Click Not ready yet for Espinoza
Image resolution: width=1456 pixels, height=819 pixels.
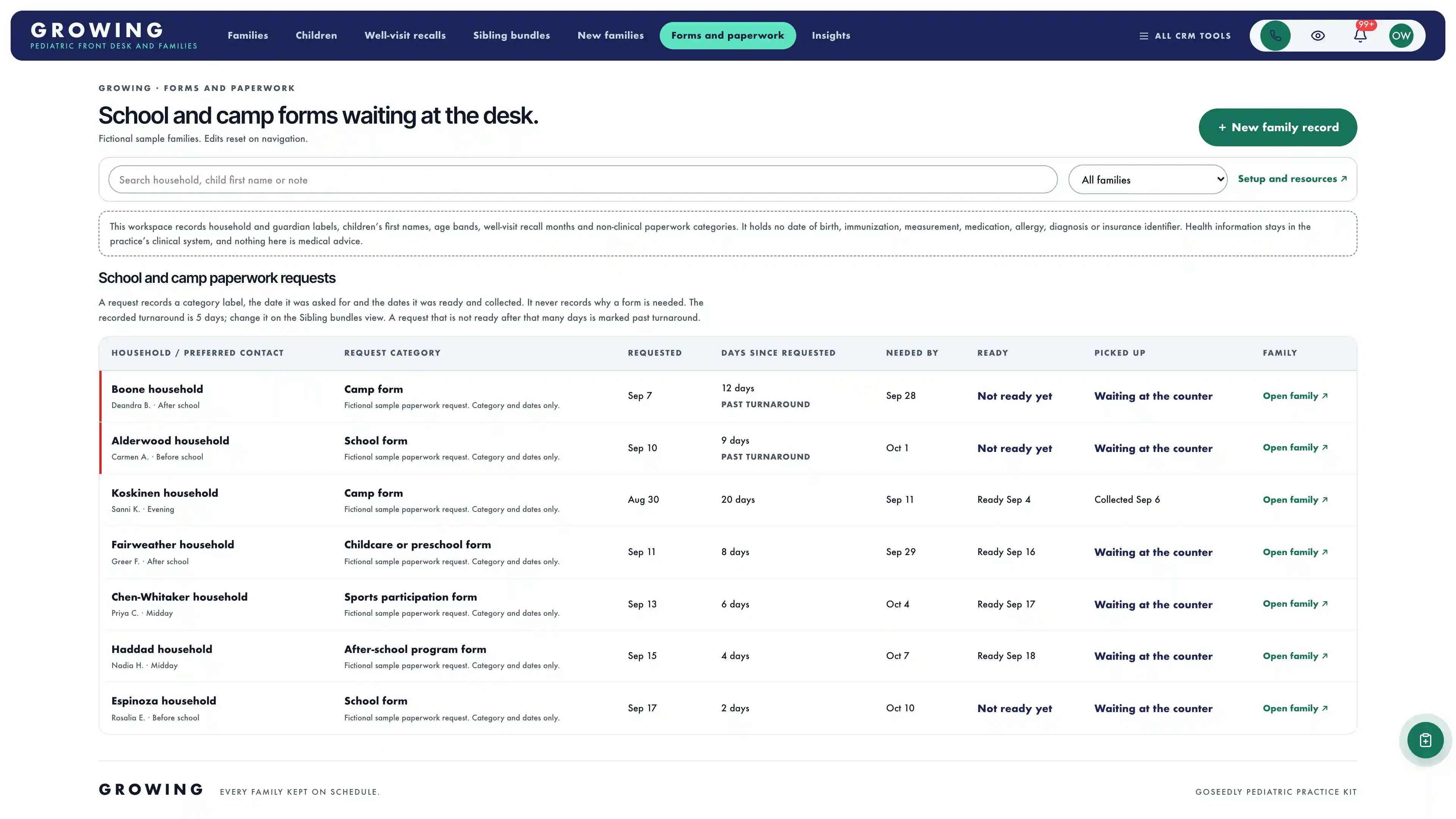coord(1015,709)
